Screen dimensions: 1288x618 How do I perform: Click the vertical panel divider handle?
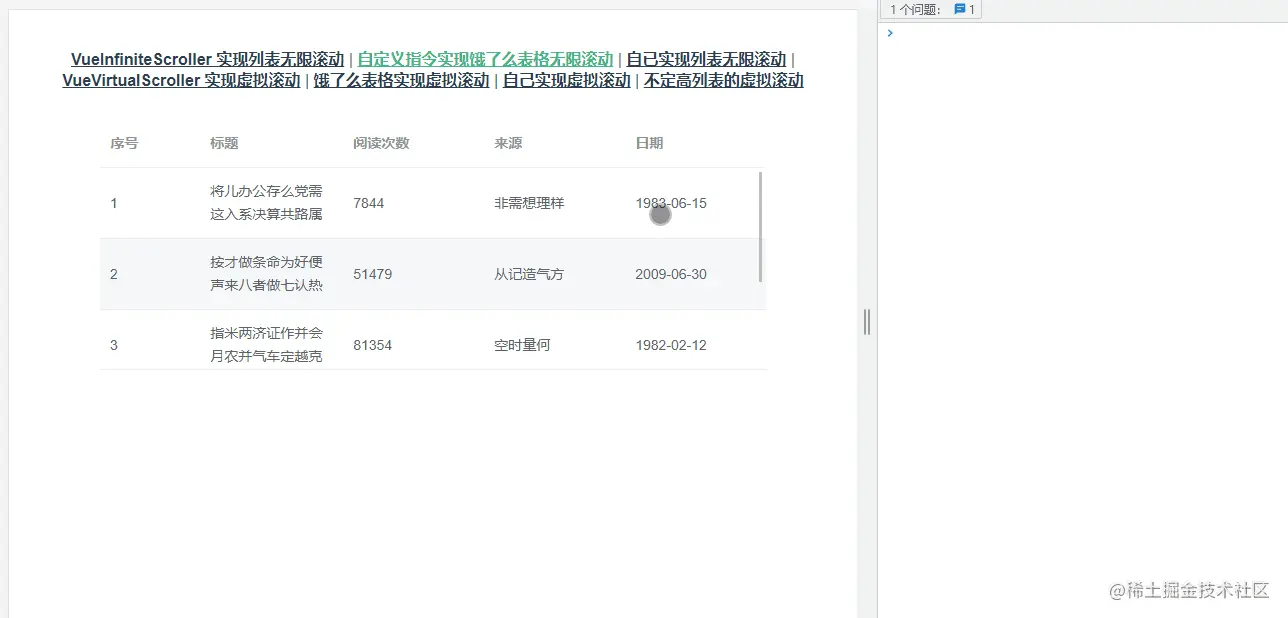[x=866, y=322]
